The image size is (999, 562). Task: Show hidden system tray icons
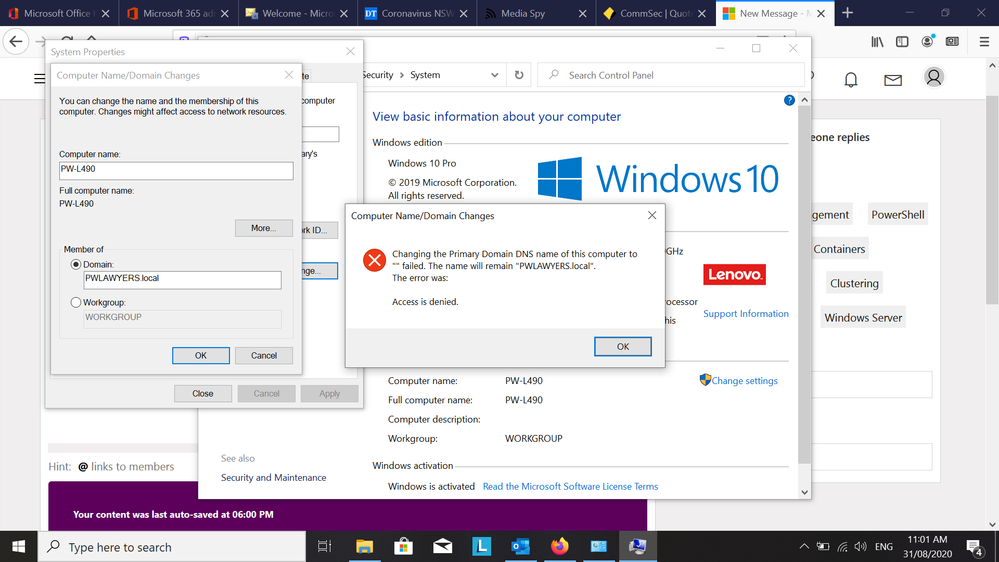point(803,547)
